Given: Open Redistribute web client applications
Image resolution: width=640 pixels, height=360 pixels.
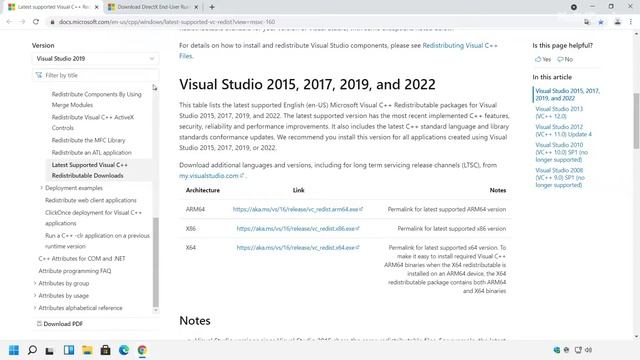Looking at the screenshot, I should [x=91, y=200].
